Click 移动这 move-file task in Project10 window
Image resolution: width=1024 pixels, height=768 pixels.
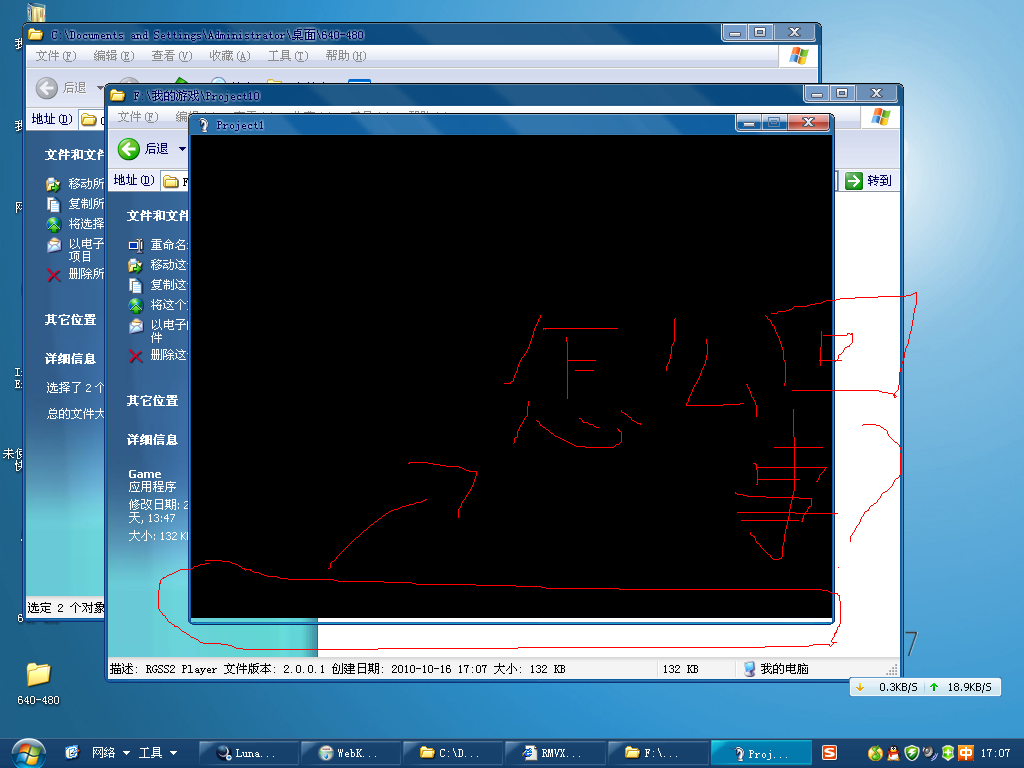pos(157,264)
